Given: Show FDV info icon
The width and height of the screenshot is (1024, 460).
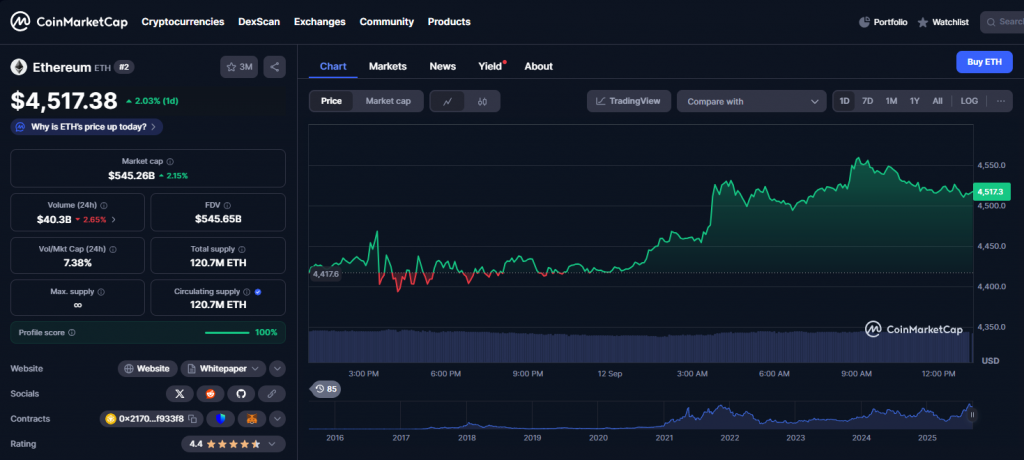Looking at the screenshot, I should pos(226,205).
